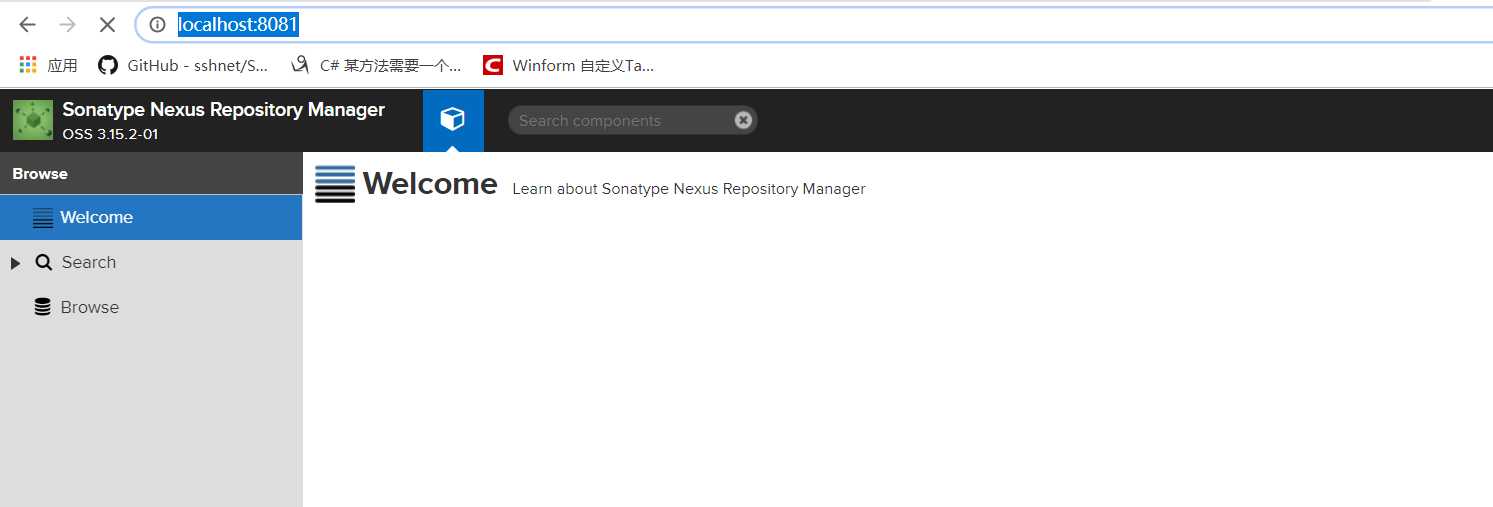Go back with the browser back arrow
The width and height of the screenshot is (1493, 507).
[x=28, y=24]
